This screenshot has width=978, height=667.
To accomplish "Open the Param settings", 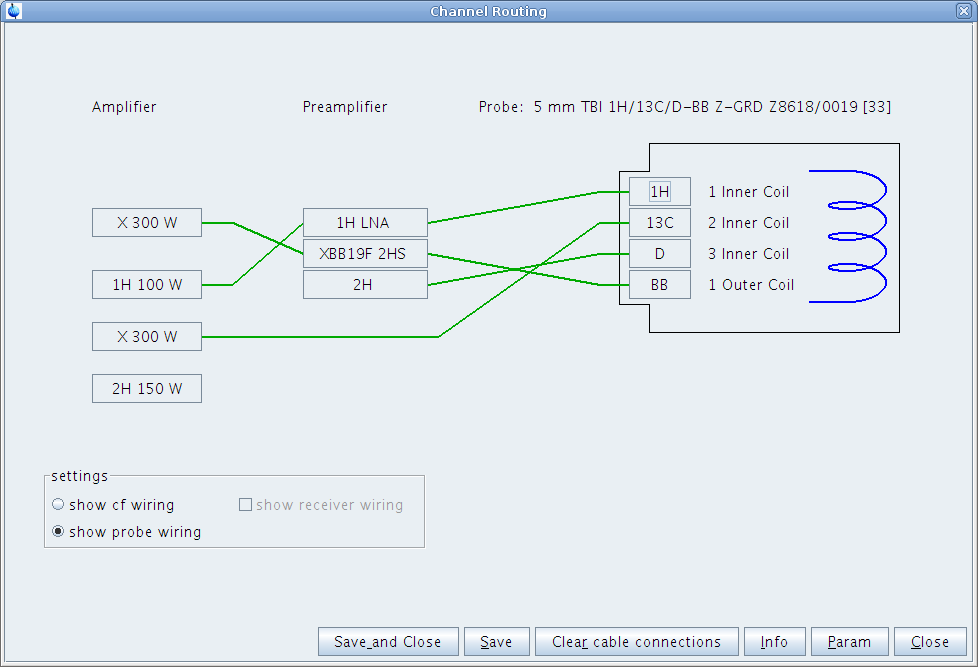I will pos(848,642).
